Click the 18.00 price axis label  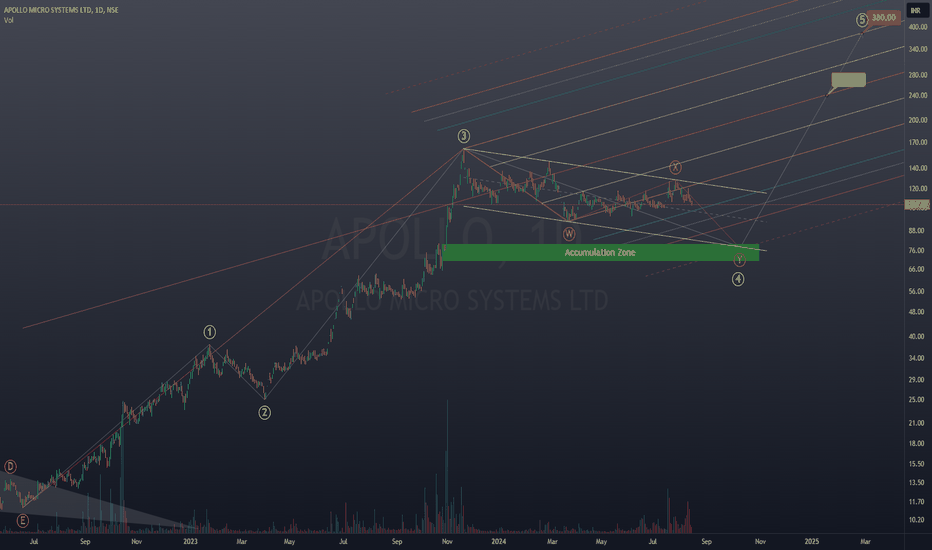pyautogui.click(x=916, y=444)
